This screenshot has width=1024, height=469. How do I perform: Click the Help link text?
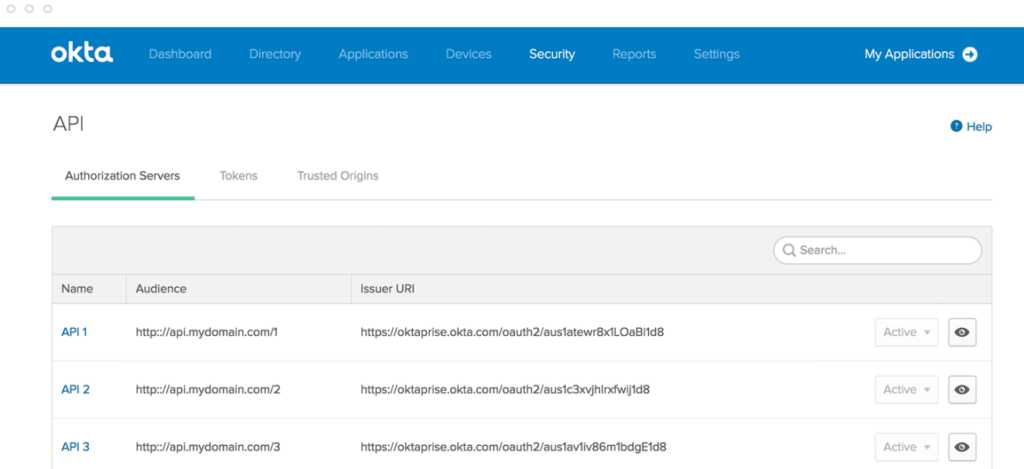(979, 127)
